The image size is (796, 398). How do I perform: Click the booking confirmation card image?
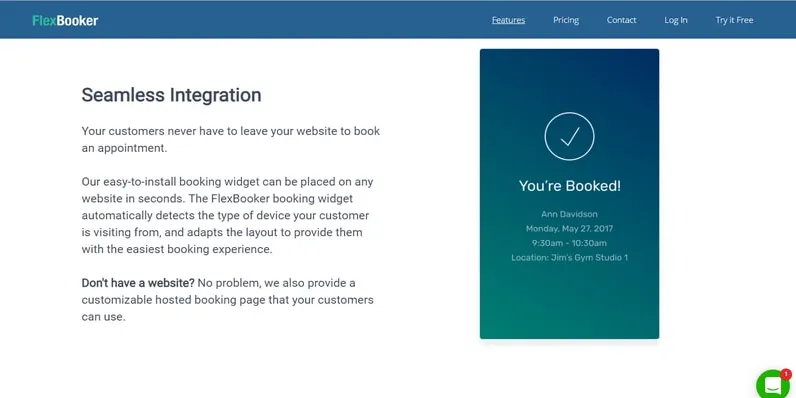570,194
